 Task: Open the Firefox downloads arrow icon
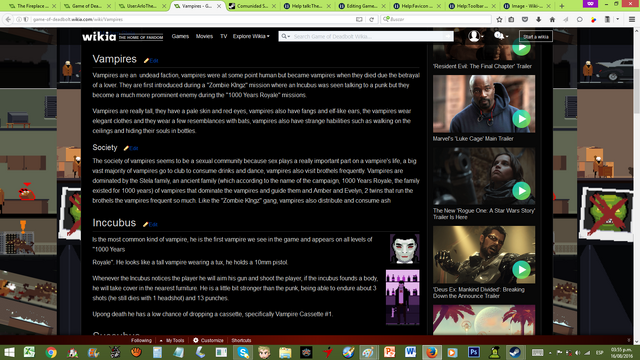point(538,19)
